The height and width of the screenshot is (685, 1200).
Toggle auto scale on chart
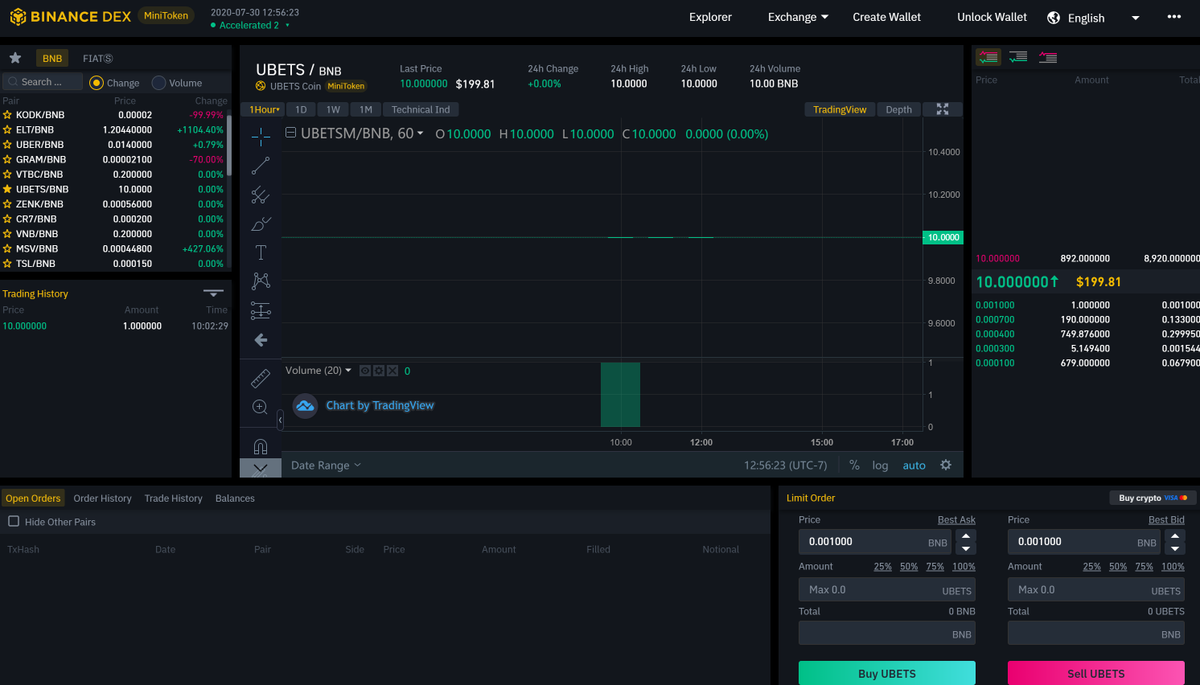click(x=914, y=465)
